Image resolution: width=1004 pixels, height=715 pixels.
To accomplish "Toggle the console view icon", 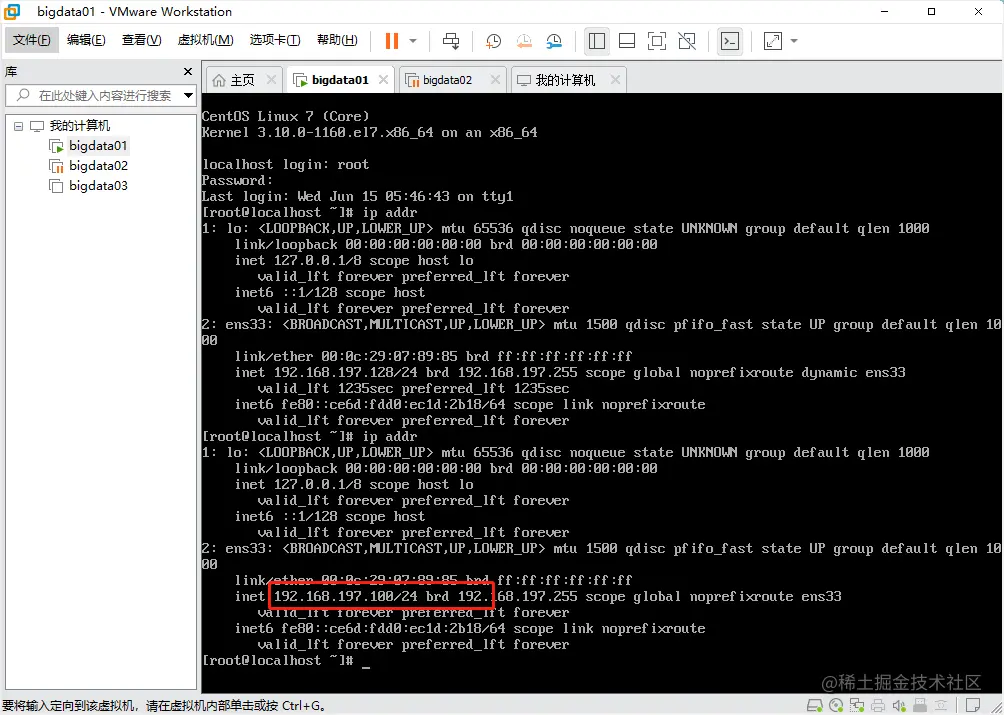I will [x=730, y=41].
